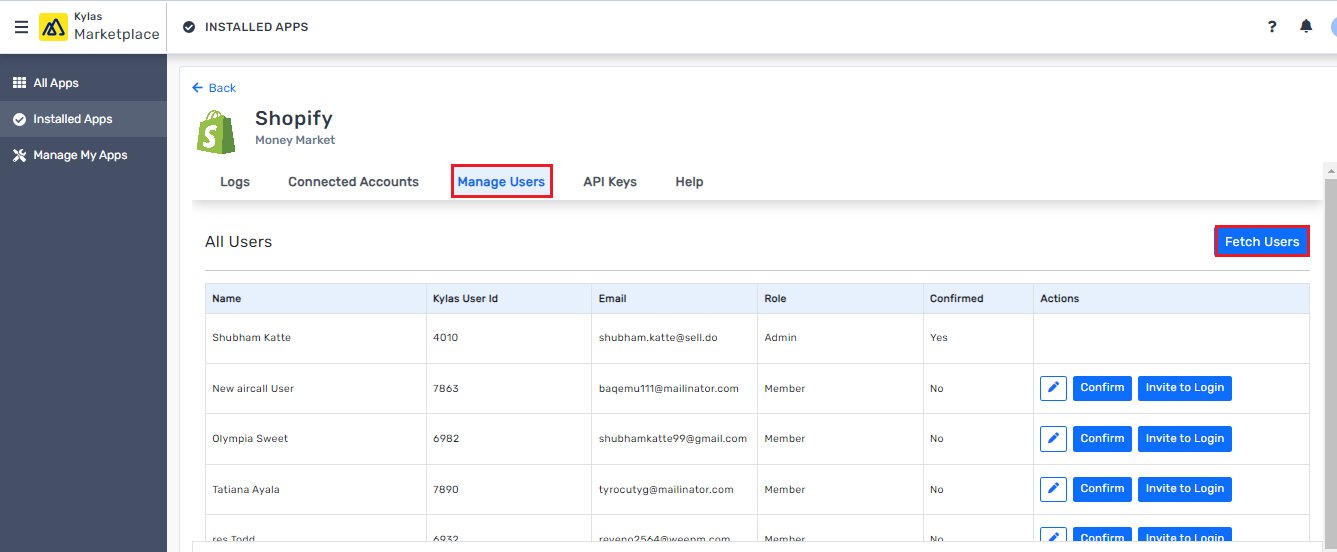
Task: Select the email shubhamkatte99@gmail.com
Action: coord(673,439)
